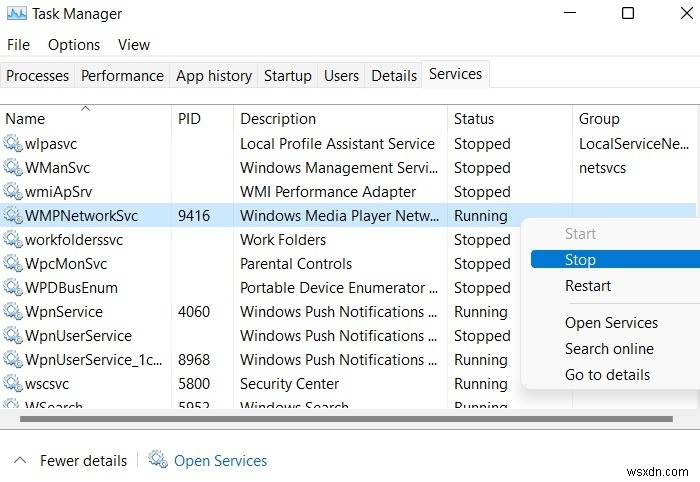Screen dimensions: 700x482
Task: Choose Restart in the context menu
Action: tap(588, 286)
